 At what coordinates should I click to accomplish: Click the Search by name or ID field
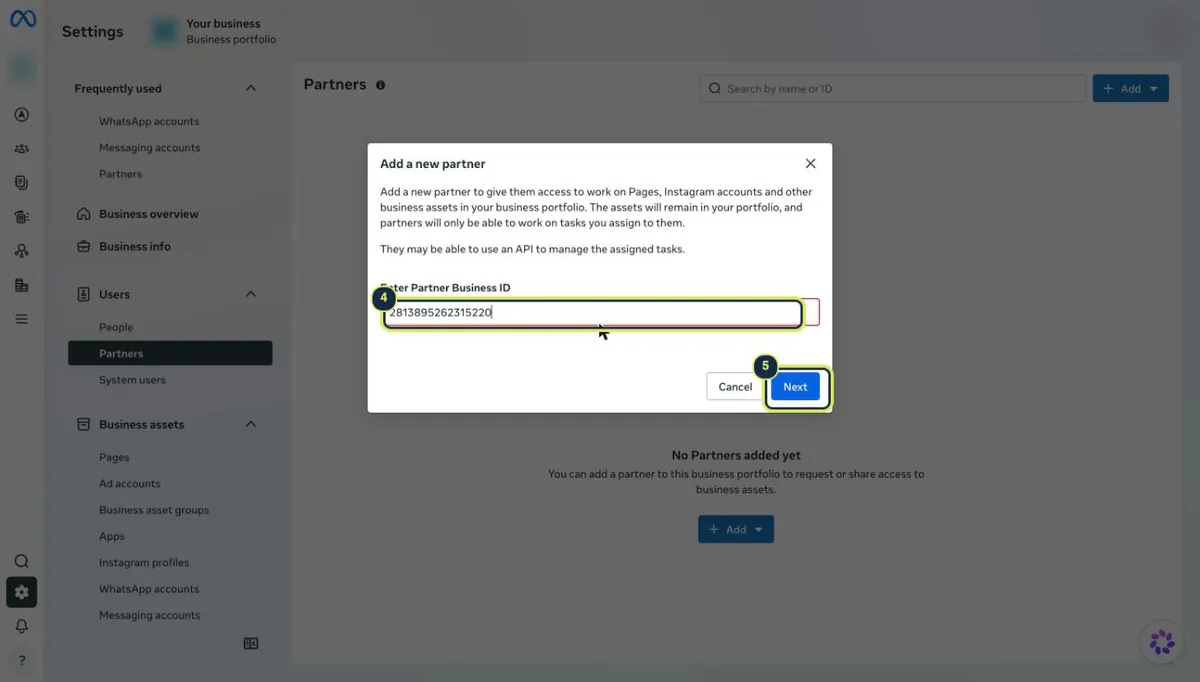point(892,89)
